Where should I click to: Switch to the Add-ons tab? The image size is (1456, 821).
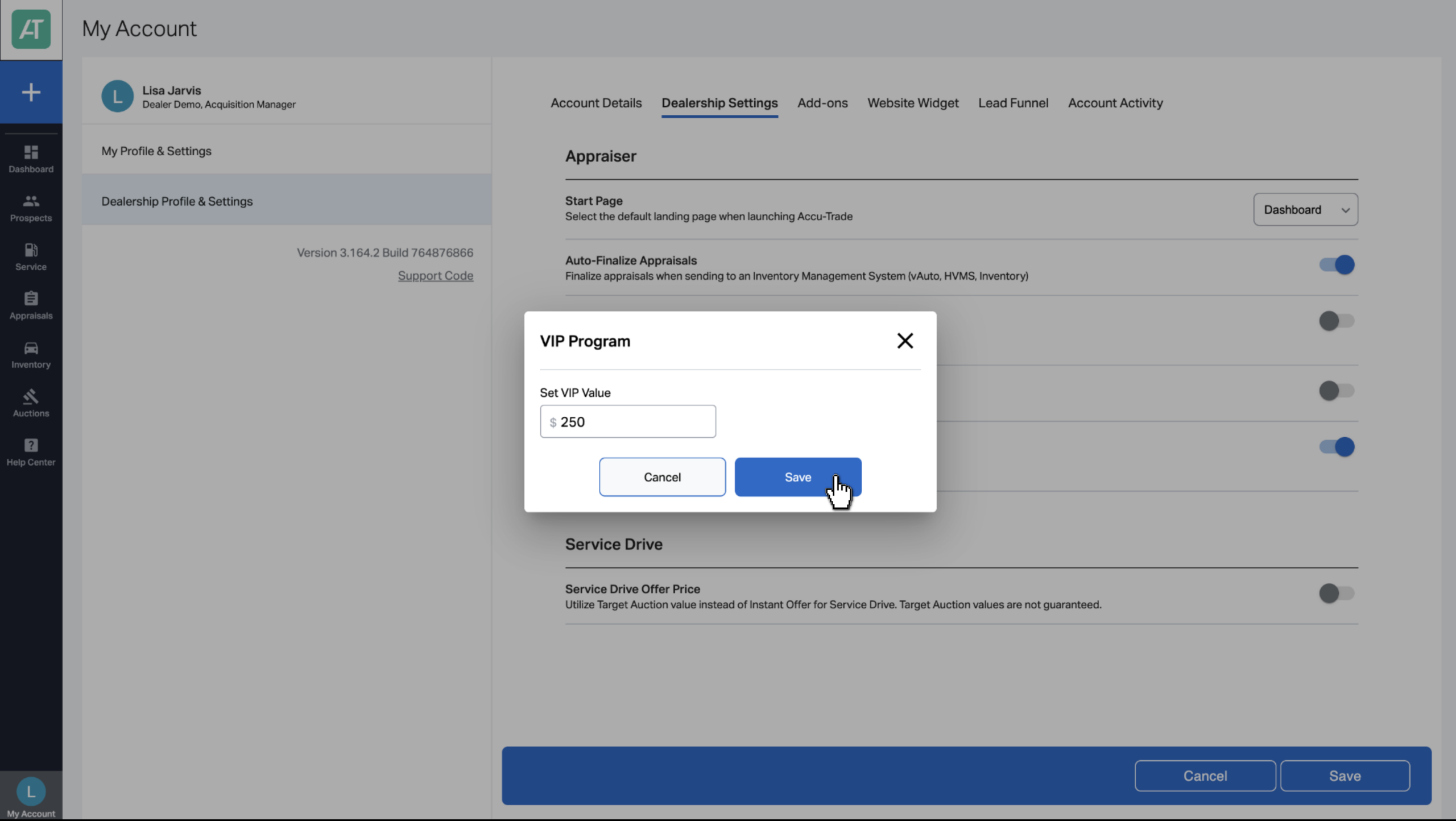pyautogui.click(x=822, y=103)
